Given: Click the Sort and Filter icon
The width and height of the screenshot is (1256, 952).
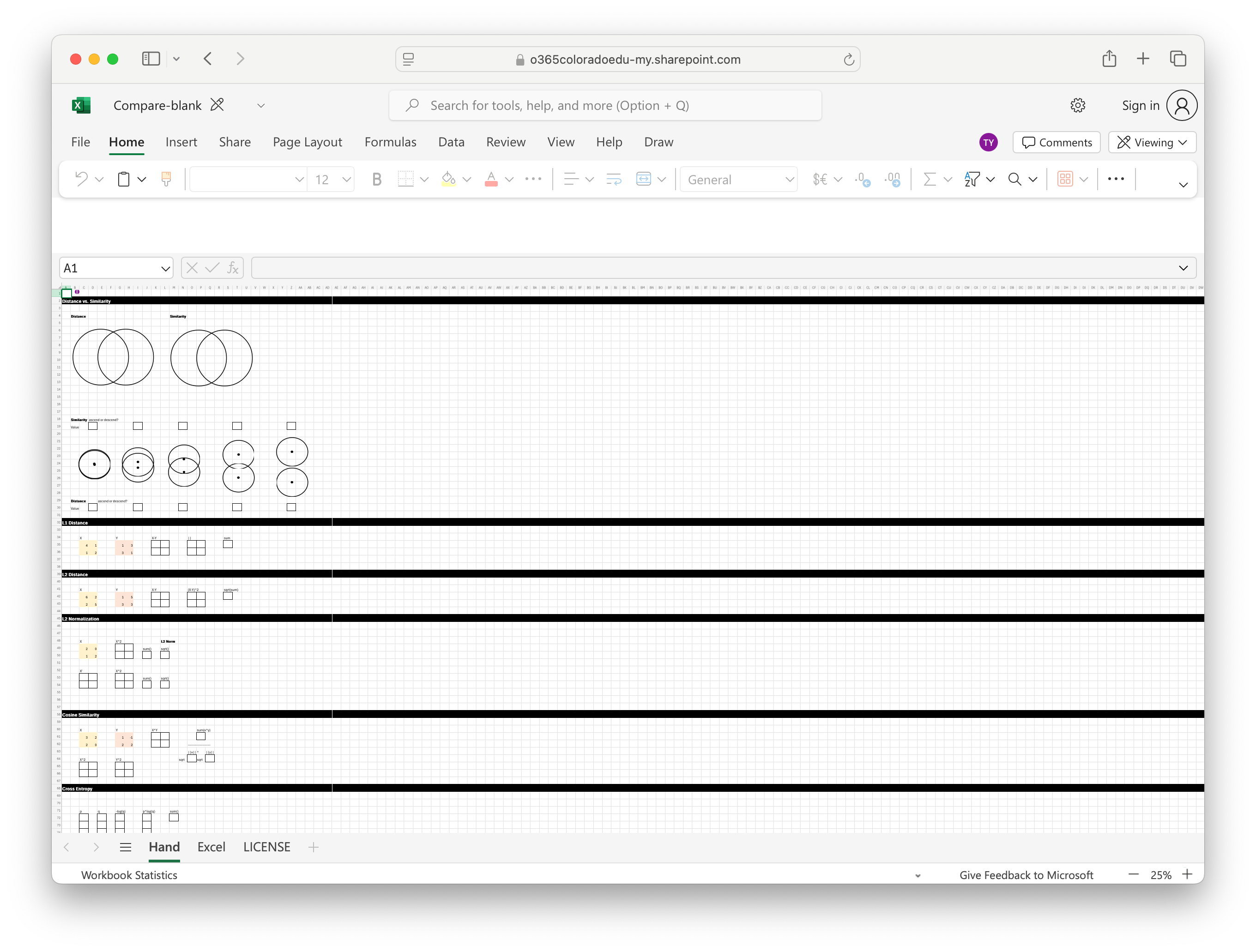Looking at the screenshot, I should pyautogui.click(x=972, y=180).
